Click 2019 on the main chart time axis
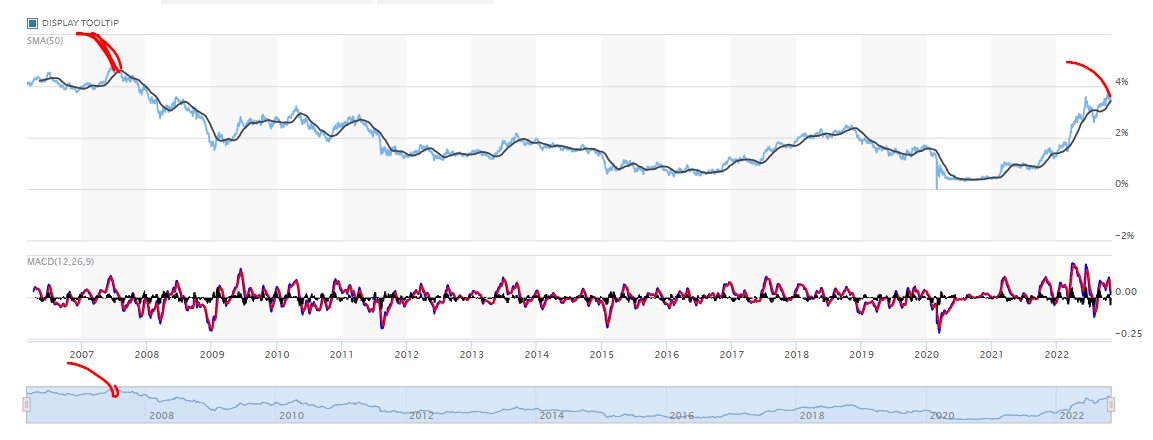Screen dimensions: 1153x440 click(x=862, y=355)
